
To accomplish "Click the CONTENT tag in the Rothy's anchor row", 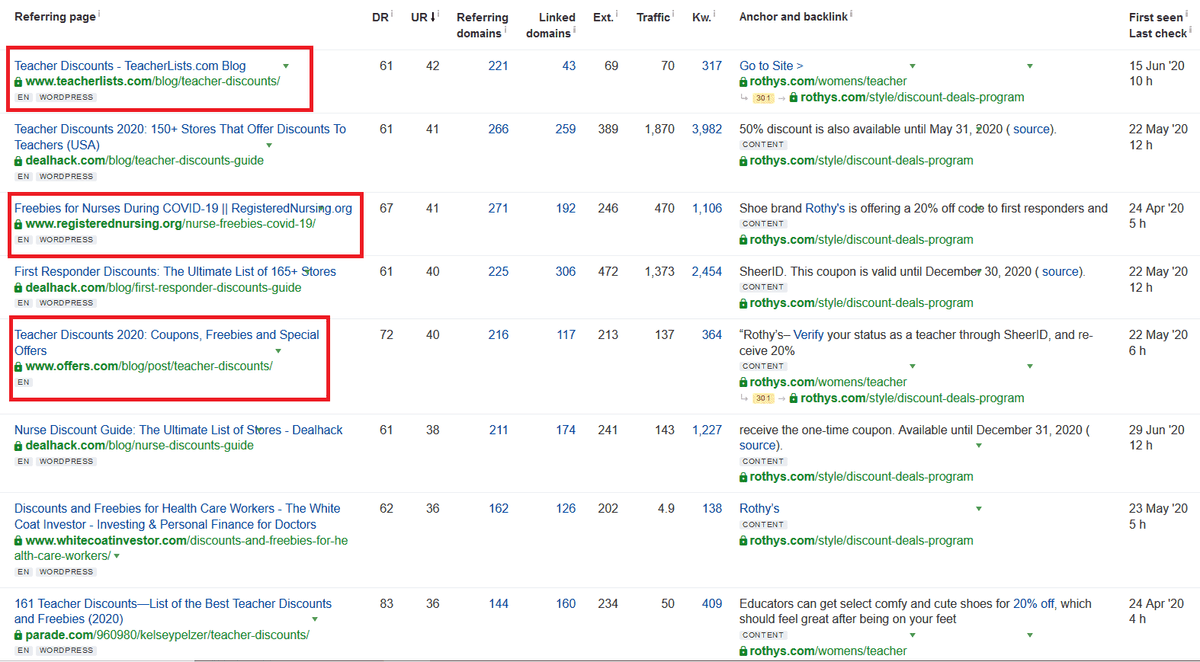I will click(763, 524).
